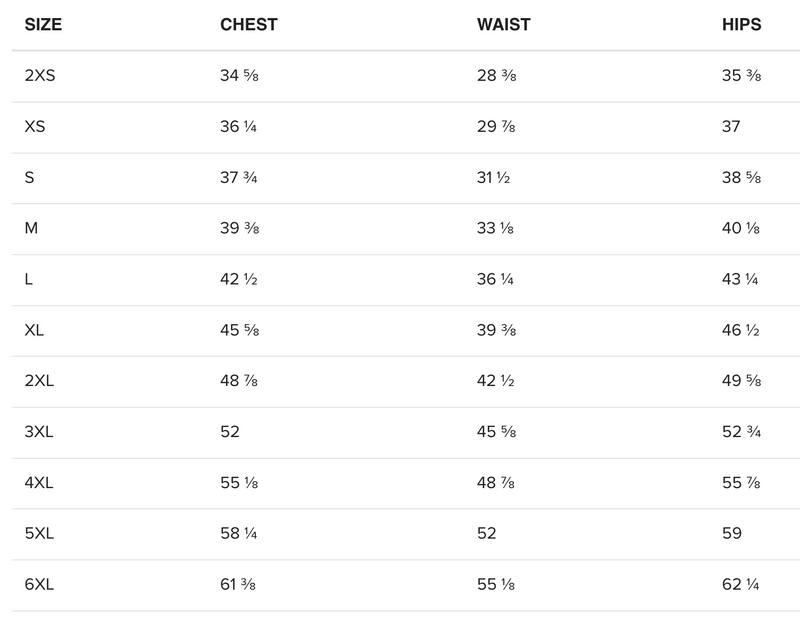800x637 pixels.
Task: Click the CHEST column header
Action: tap(248, 25)
